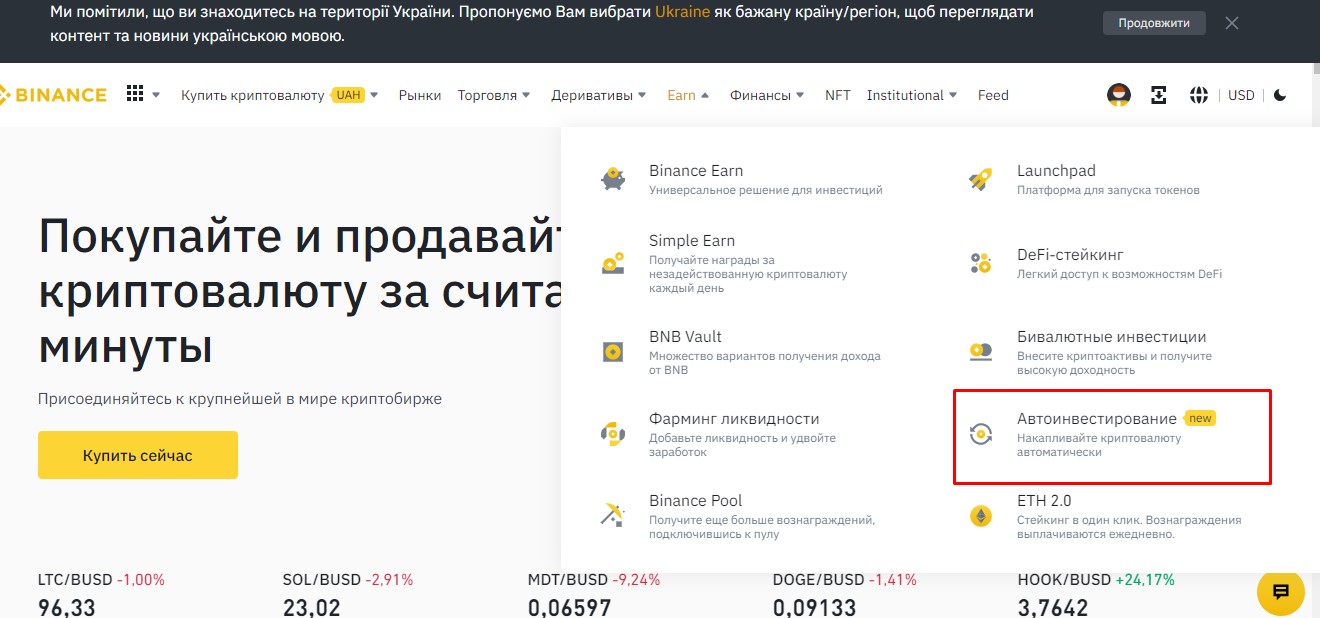This screenshot has height=618, width=1320.
Task: Open the Feed menu item
Action: (993, 95)
